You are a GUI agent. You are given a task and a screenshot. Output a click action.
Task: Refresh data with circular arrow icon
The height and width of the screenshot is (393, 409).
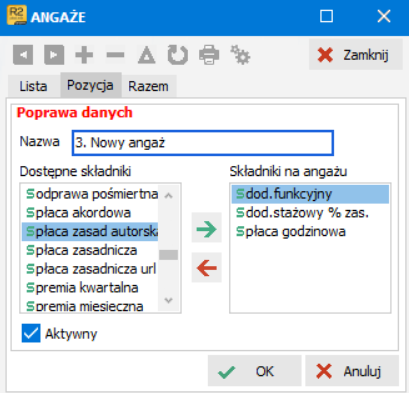point(178,55)
